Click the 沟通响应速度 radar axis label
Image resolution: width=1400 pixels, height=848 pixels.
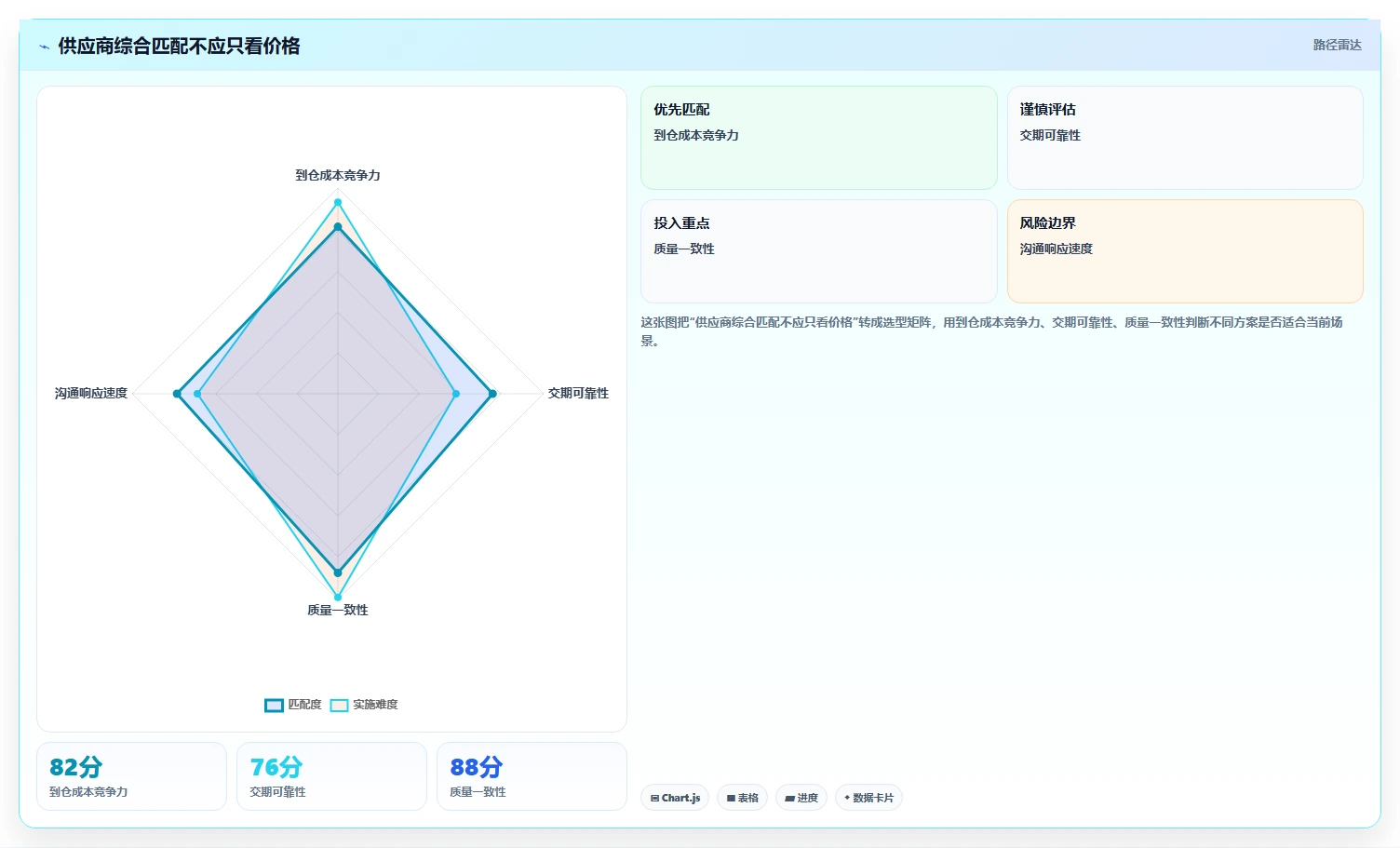pos(90,393)
